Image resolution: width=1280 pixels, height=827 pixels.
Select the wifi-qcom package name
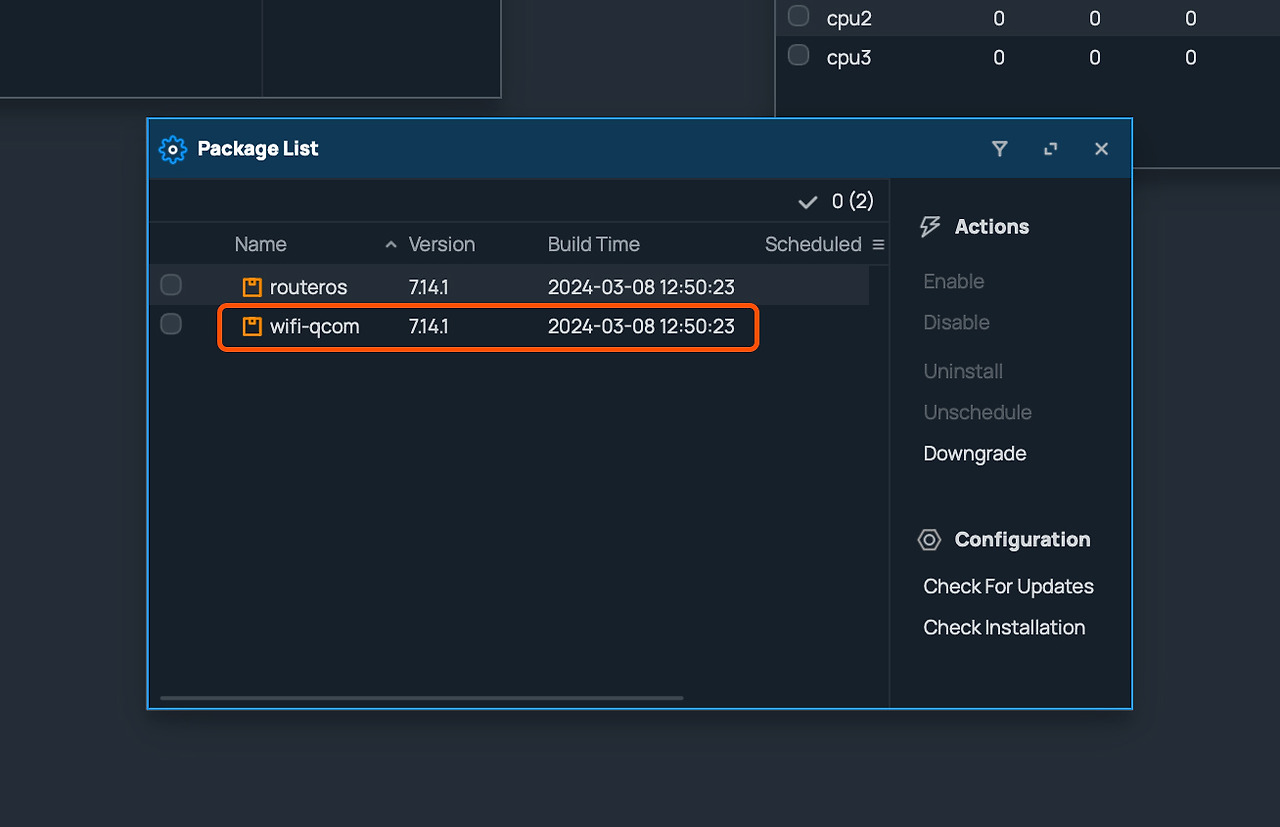(314, 327)
